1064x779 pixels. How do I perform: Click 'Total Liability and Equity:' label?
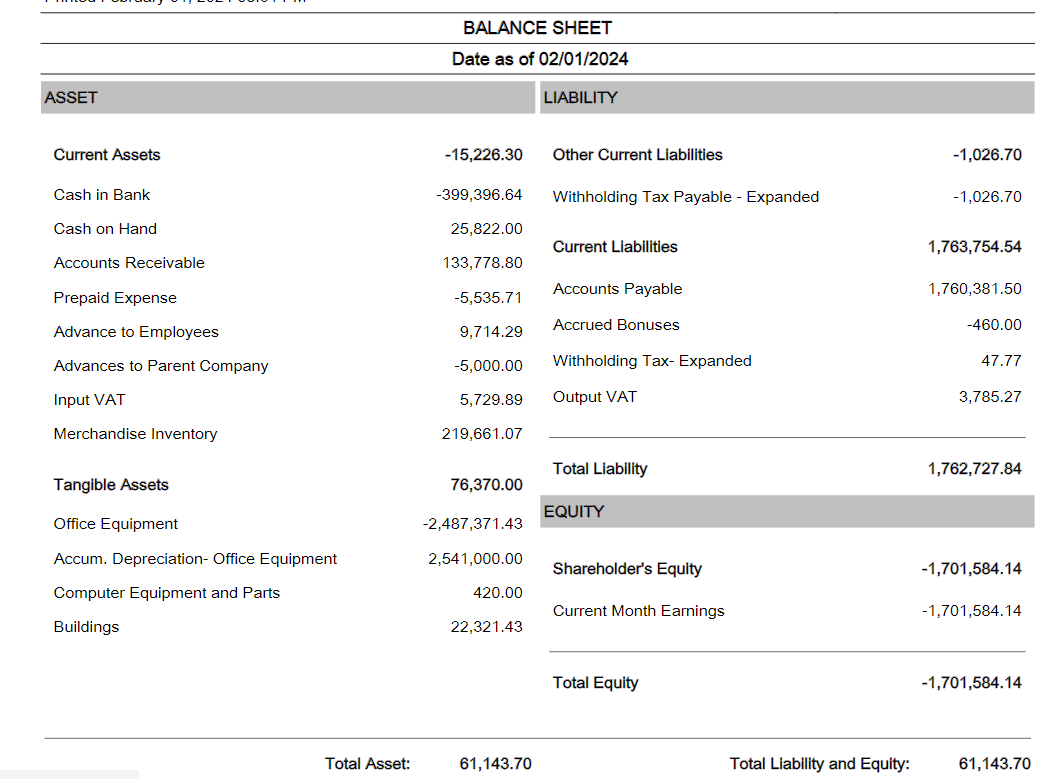[x=819, y=764]
